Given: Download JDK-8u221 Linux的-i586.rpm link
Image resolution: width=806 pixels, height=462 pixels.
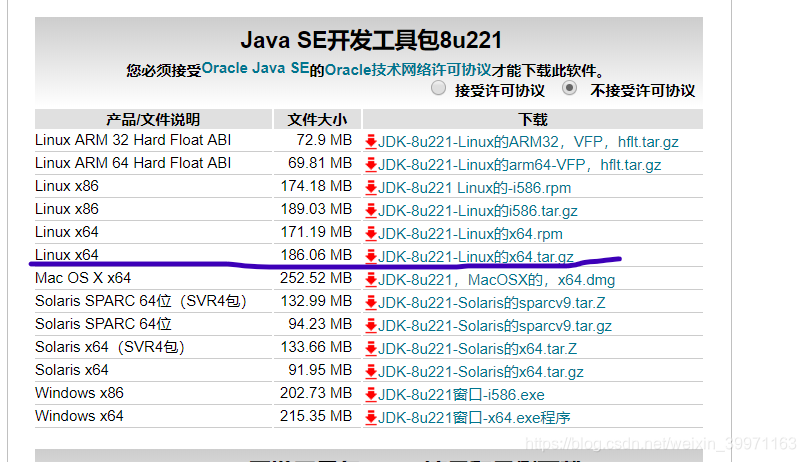Looking at the screenshot, I should point(474,188).
